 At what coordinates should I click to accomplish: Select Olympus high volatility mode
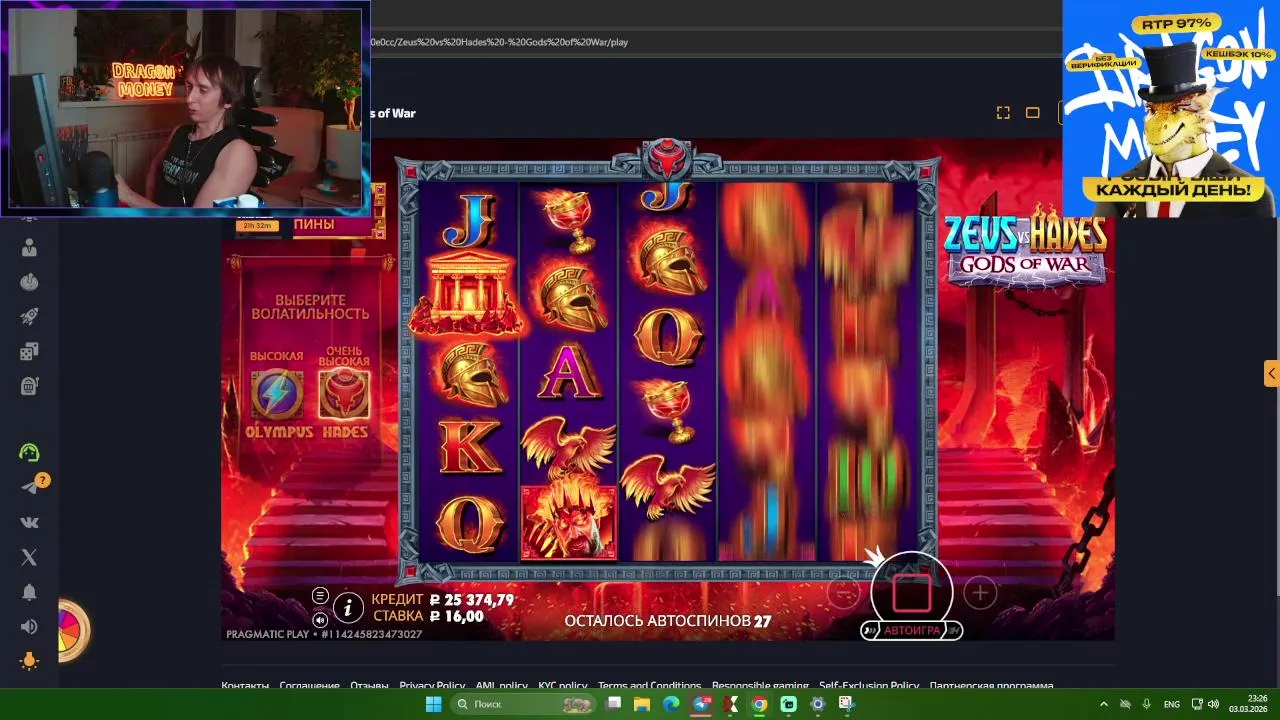(x=277, y=394)
